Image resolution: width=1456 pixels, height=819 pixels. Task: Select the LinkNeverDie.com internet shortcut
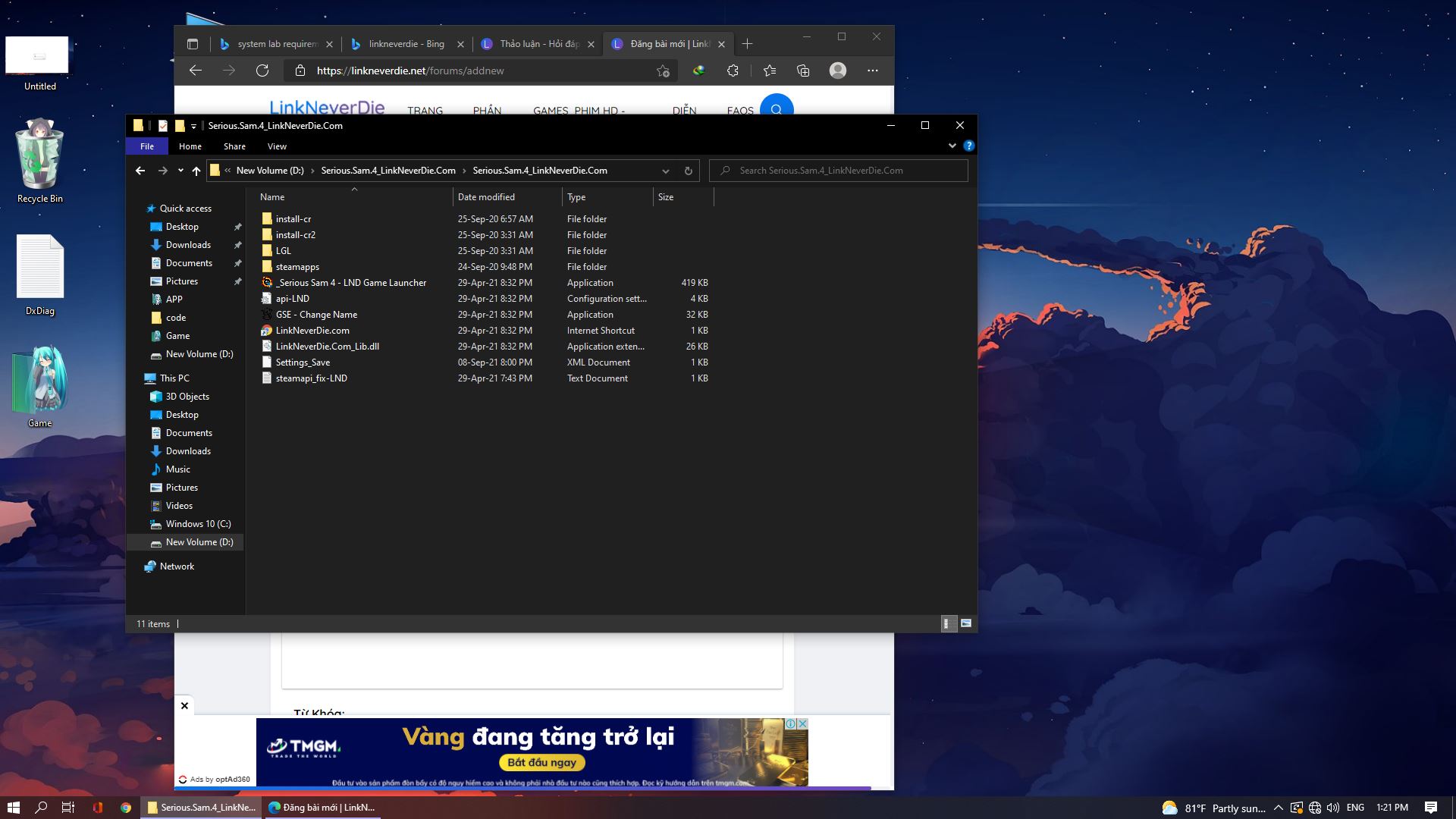(312, 331)
